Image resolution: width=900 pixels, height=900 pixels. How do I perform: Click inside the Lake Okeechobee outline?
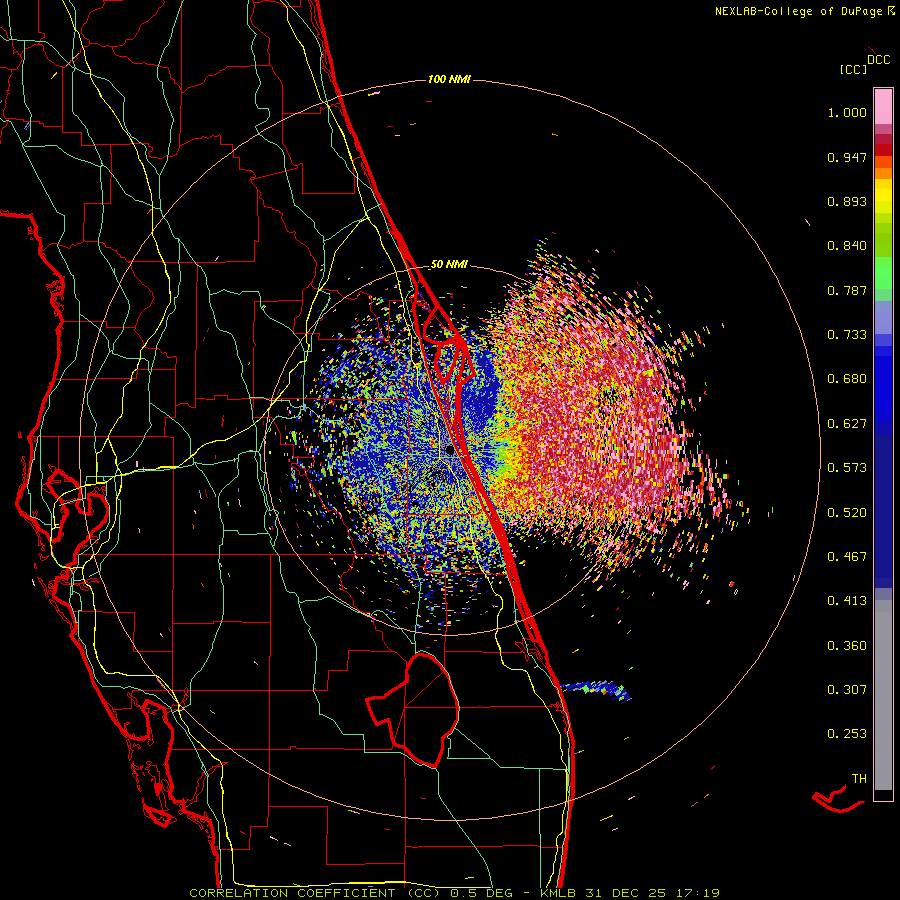pyautogui.click(x=425, y=709)
